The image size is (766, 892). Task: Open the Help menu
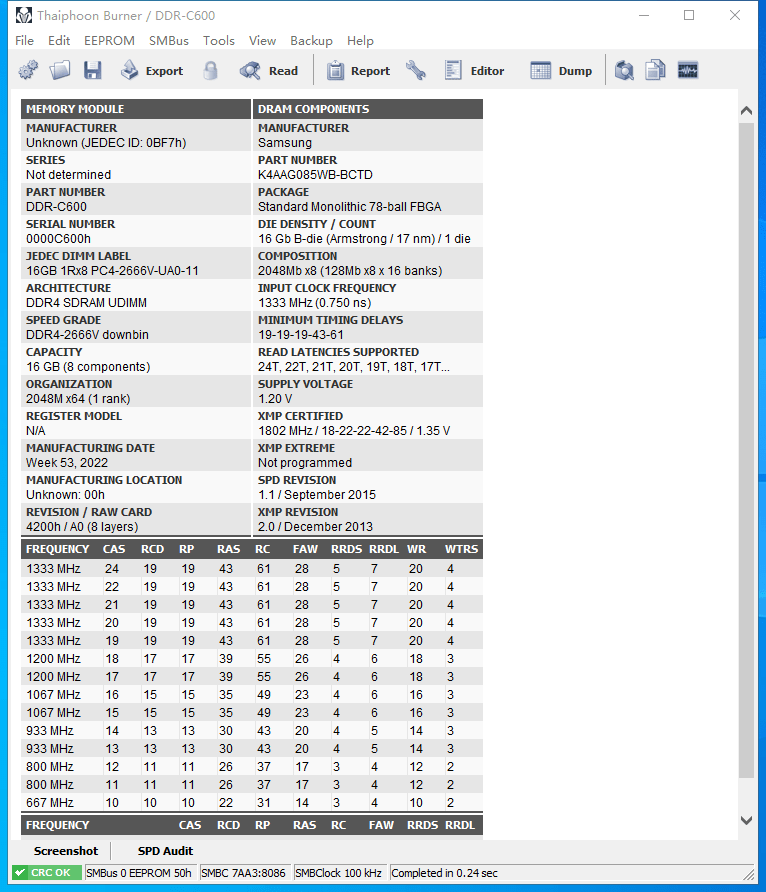click(361, 40)
